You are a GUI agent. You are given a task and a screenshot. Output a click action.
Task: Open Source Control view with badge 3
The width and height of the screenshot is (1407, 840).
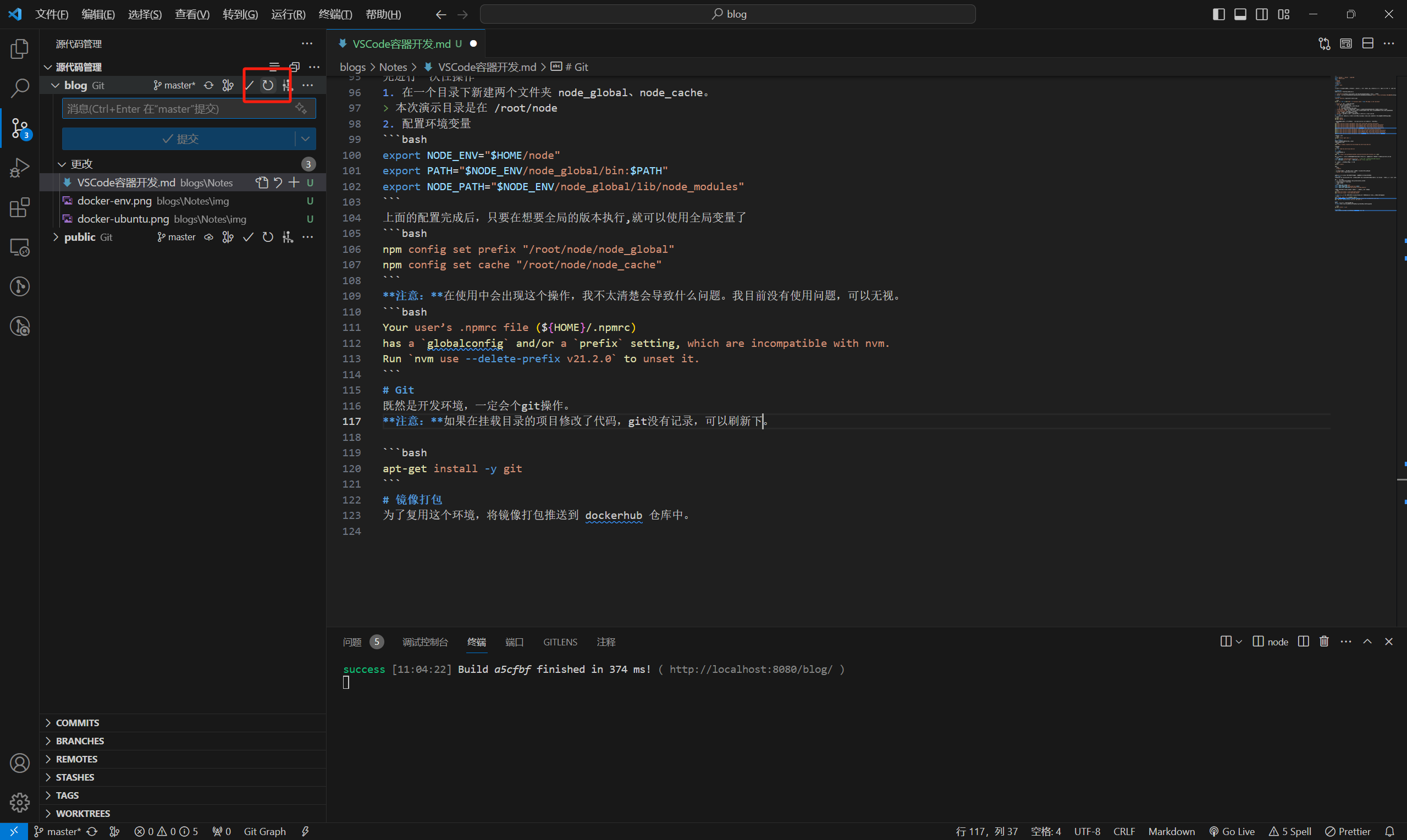click(20, 128)
